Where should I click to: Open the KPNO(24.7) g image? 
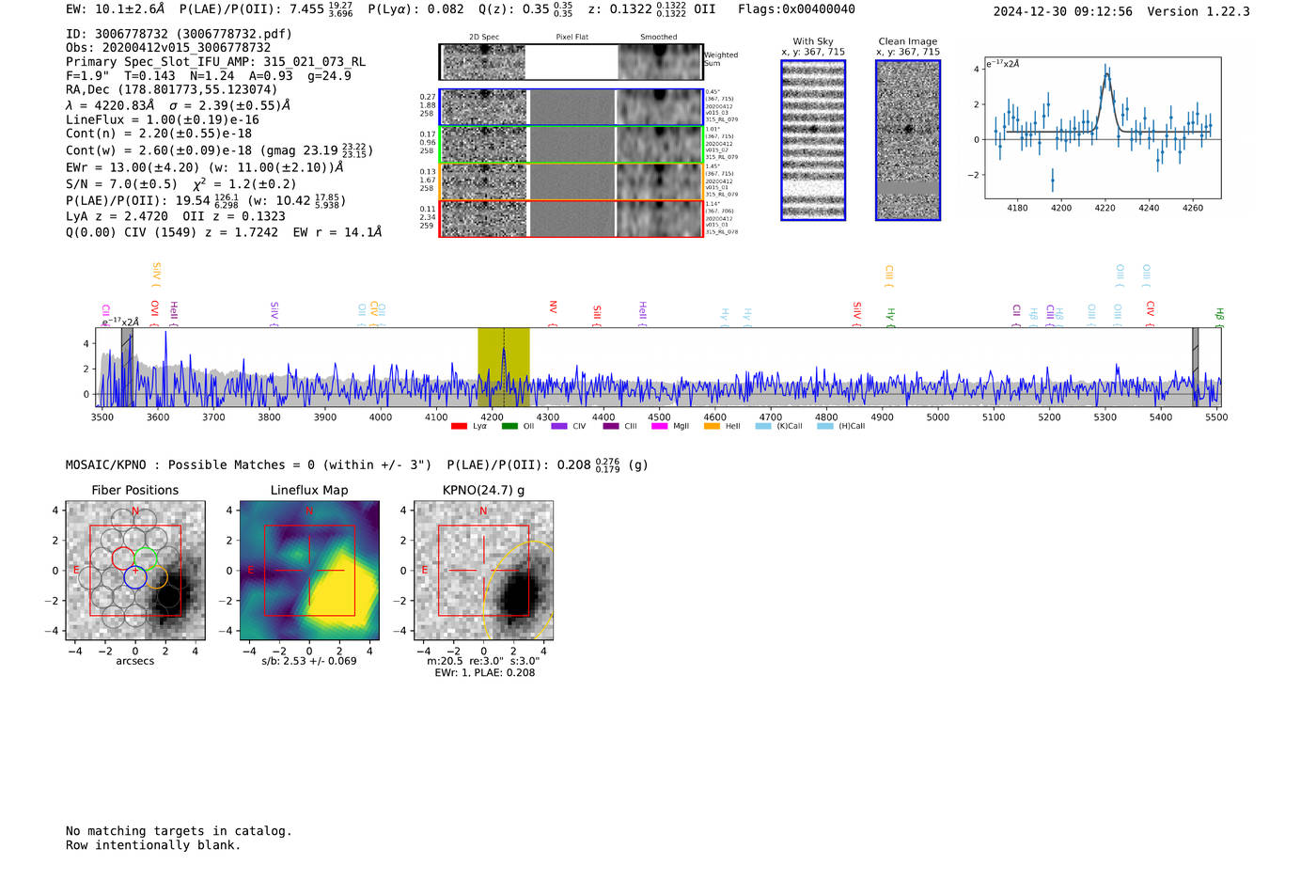click(x=483, y=571)
